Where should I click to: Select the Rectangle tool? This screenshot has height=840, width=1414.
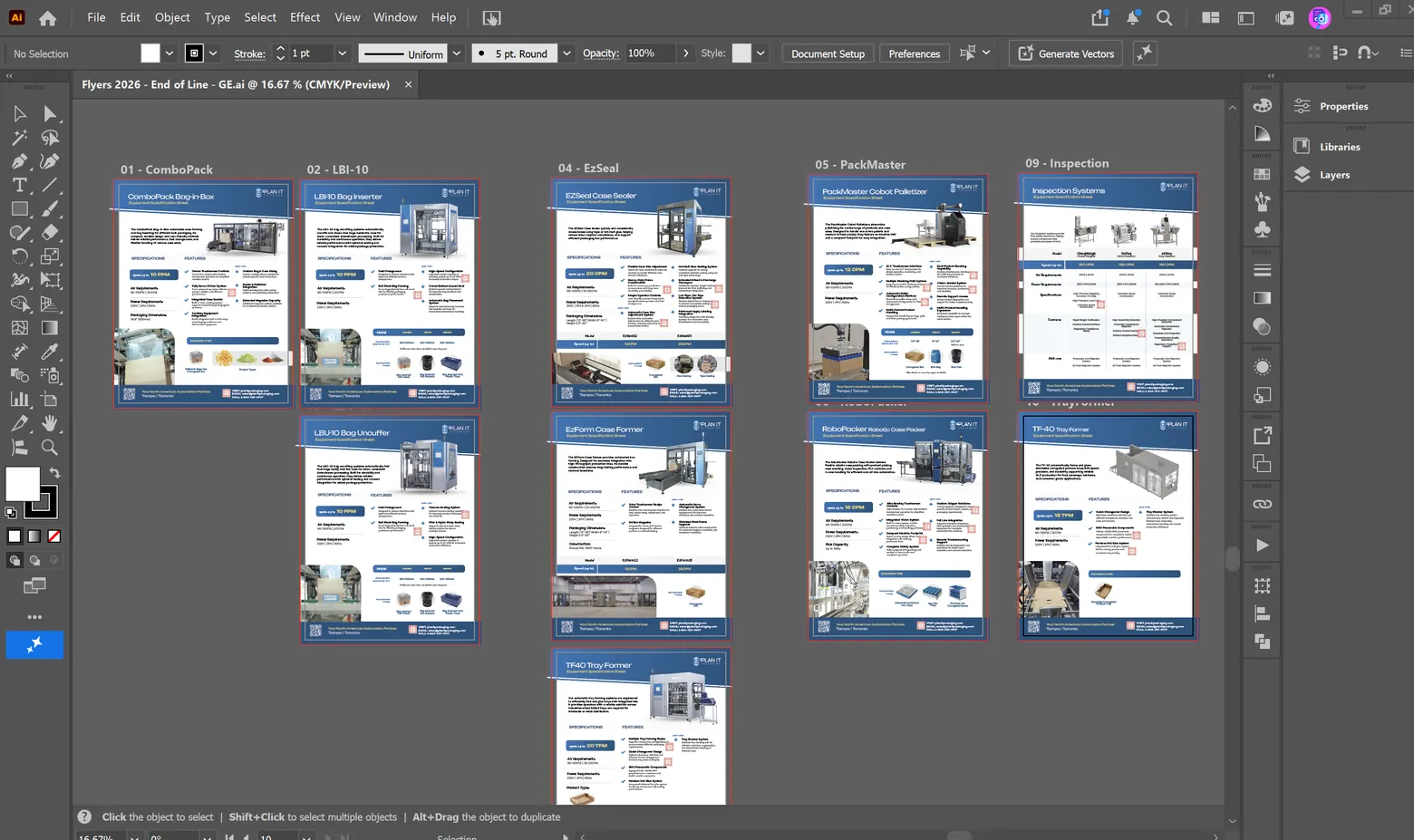20,208
